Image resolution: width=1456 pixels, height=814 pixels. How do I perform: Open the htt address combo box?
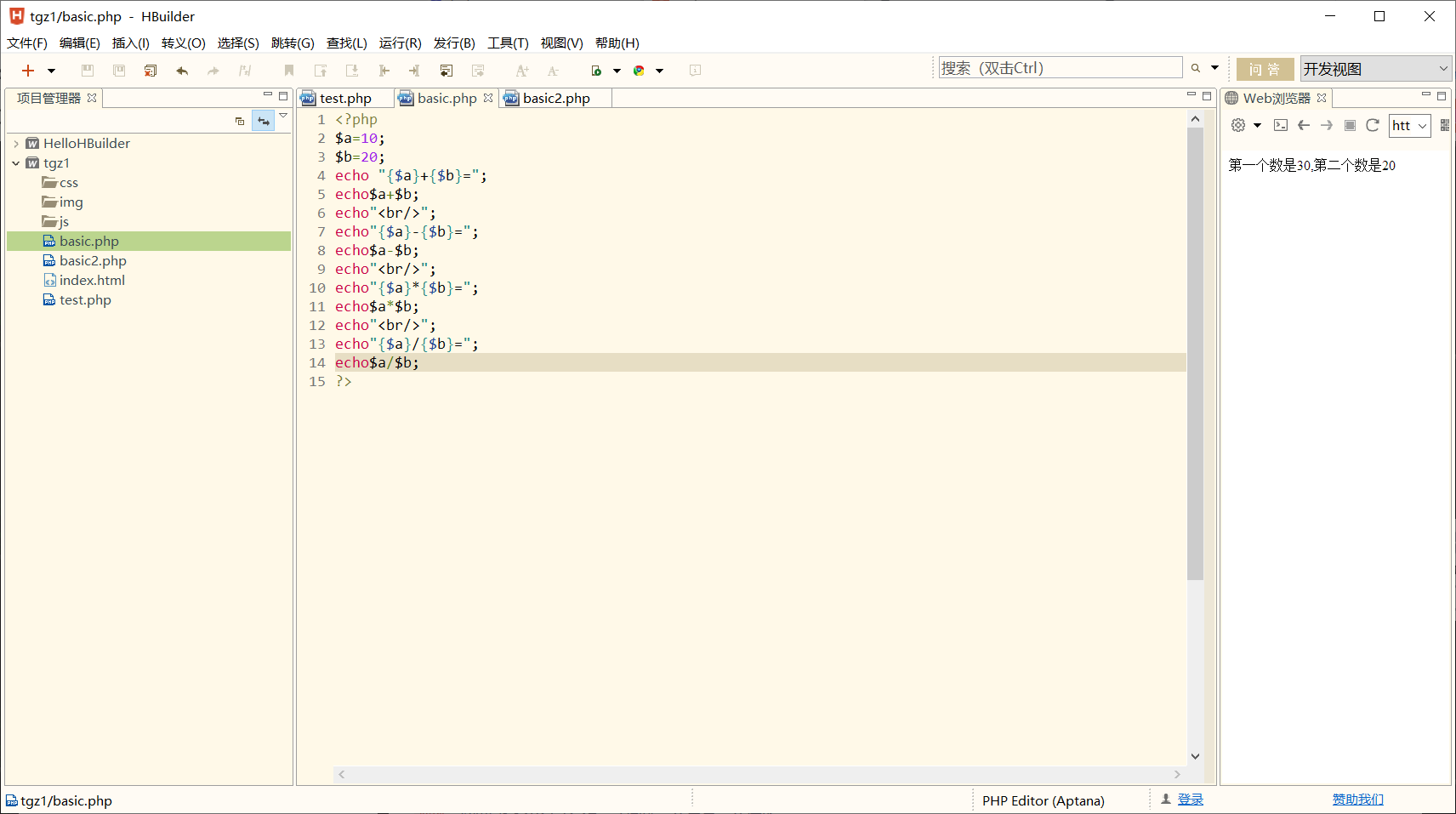pyautogui.click(x=1422, y=125)
